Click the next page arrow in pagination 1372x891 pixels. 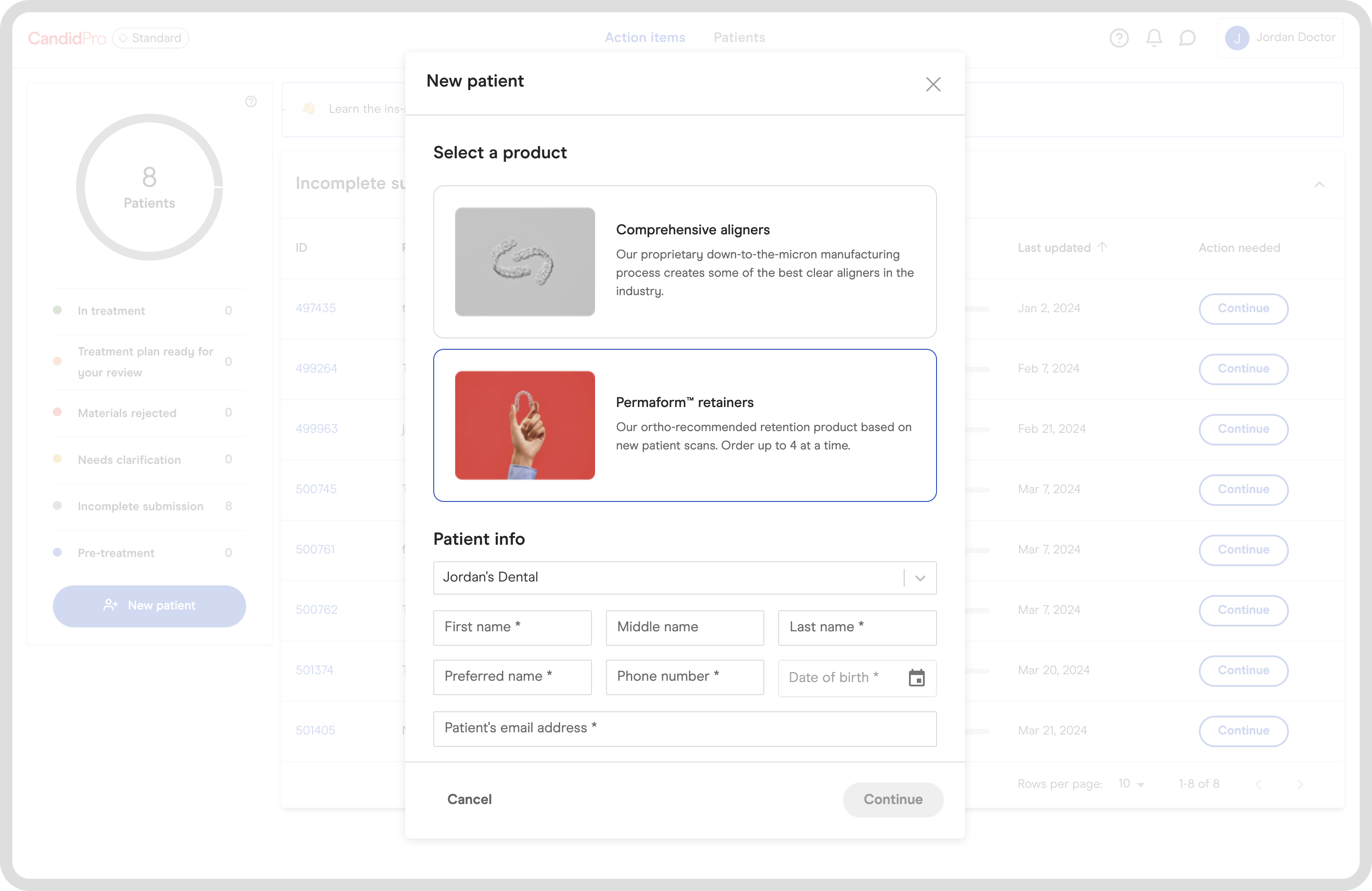coord(1301,784)
